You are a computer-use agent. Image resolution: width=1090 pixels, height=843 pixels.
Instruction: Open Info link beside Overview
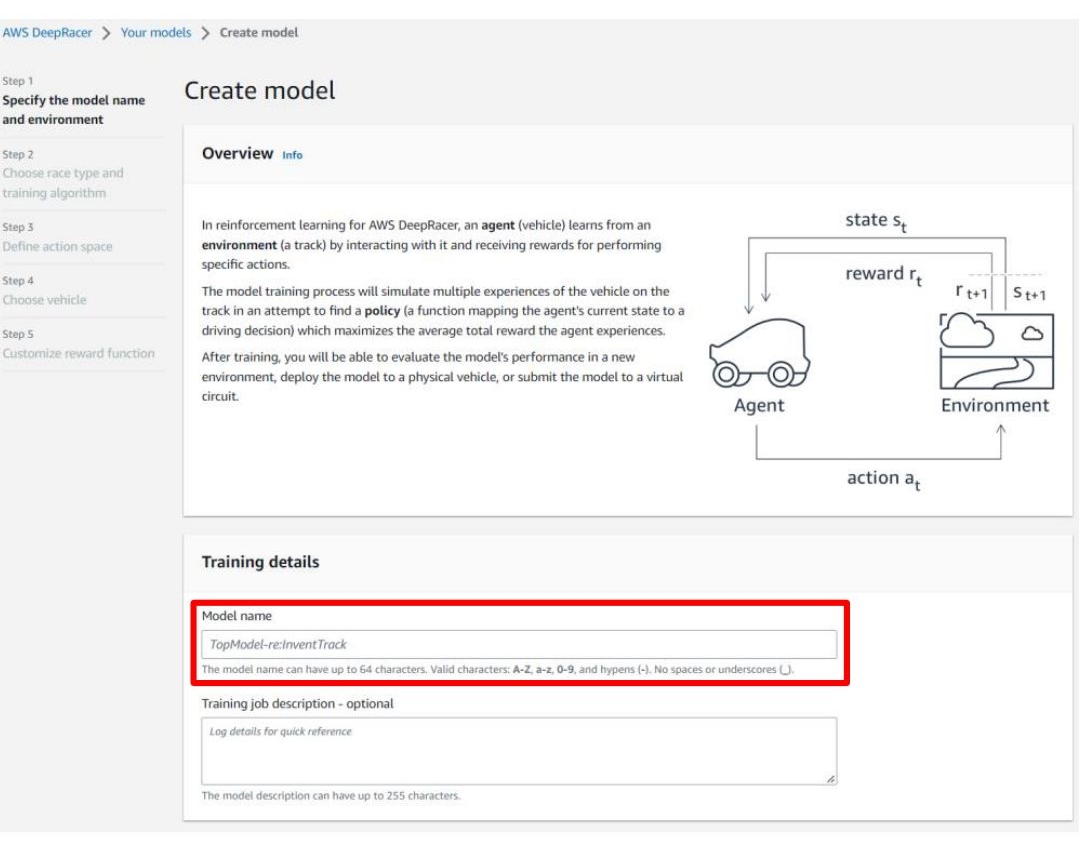[x=291, y=155]
